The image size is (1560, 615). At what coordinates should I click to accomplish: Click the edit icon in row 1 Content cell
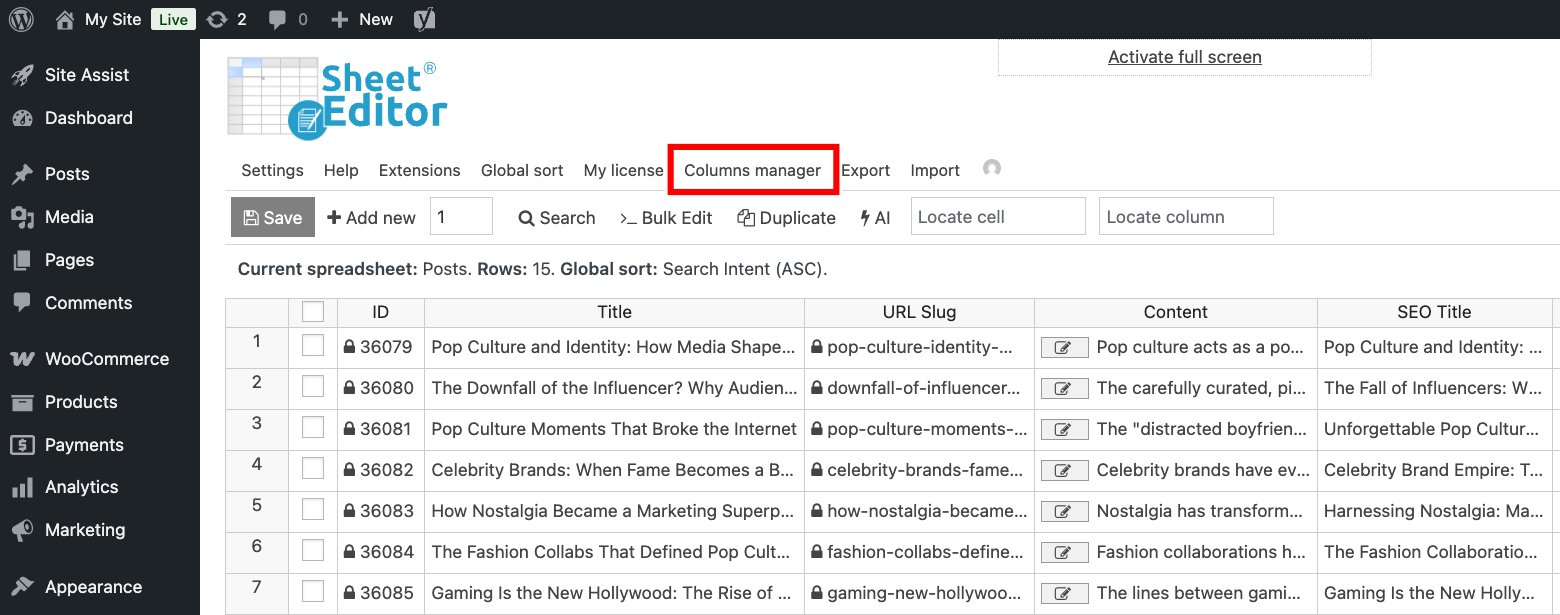(x=1063, y=346)
